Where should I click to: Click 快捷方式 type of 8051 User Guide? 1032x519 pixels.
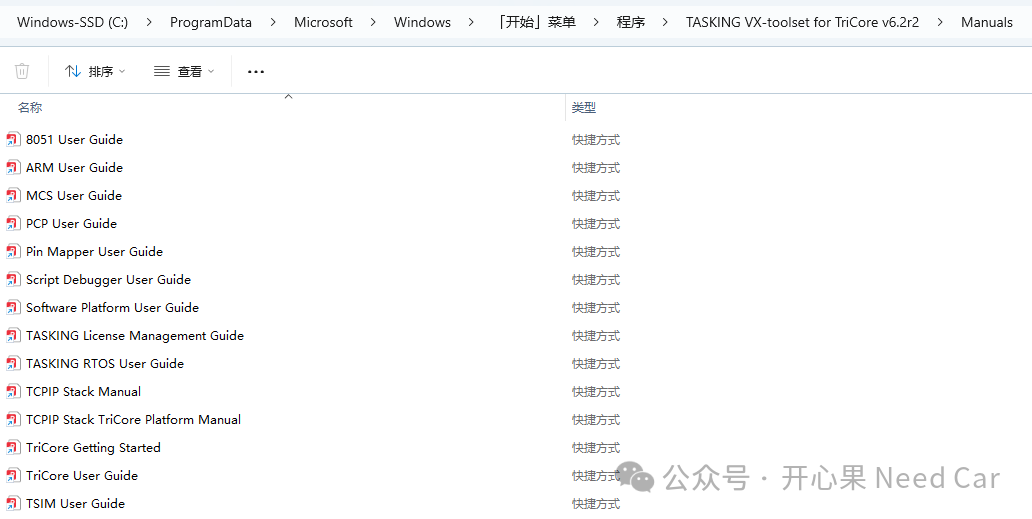(596, 140)
